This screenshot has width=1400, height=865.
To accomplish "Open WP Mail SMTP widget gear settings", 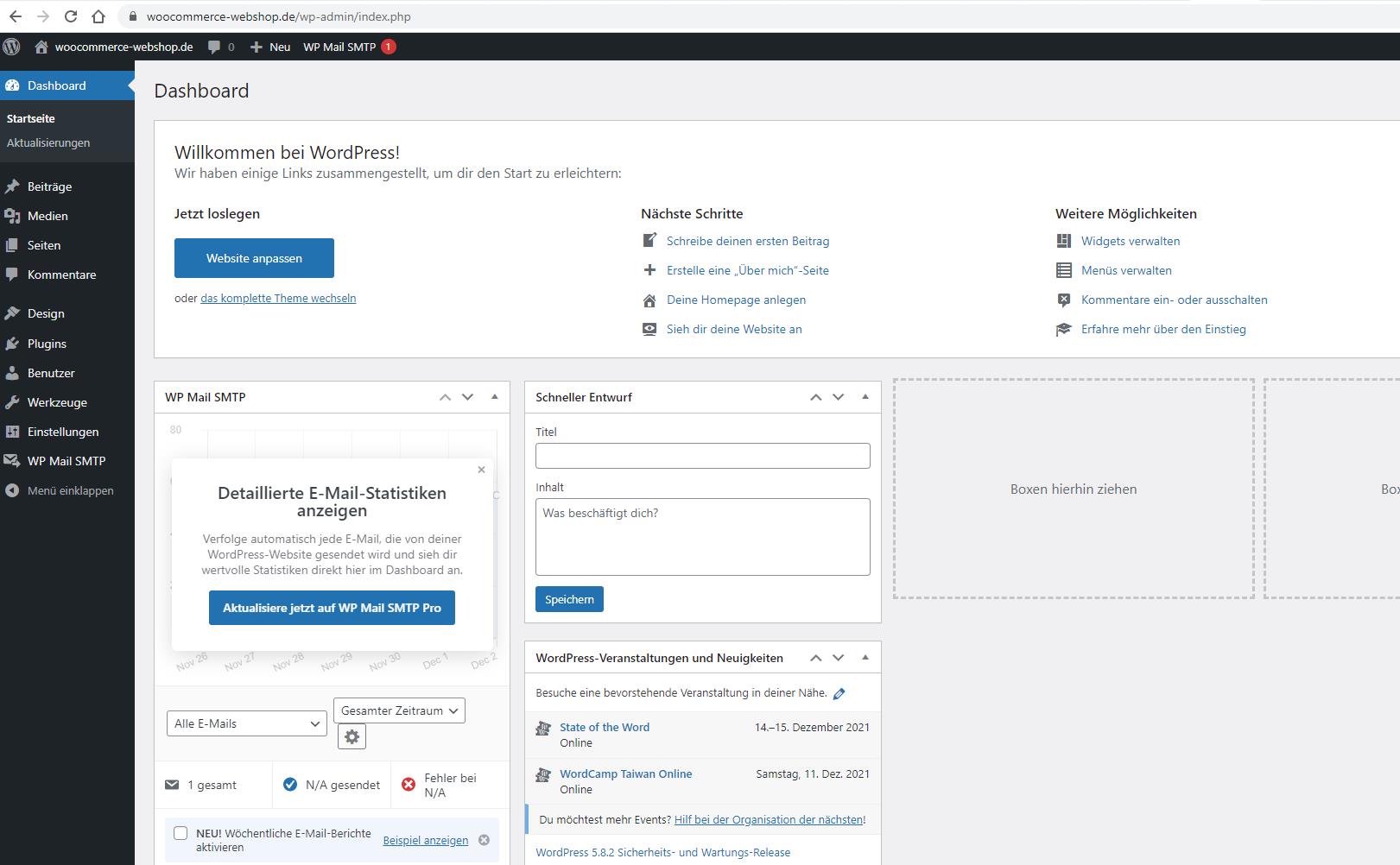I will pos(352,736).
